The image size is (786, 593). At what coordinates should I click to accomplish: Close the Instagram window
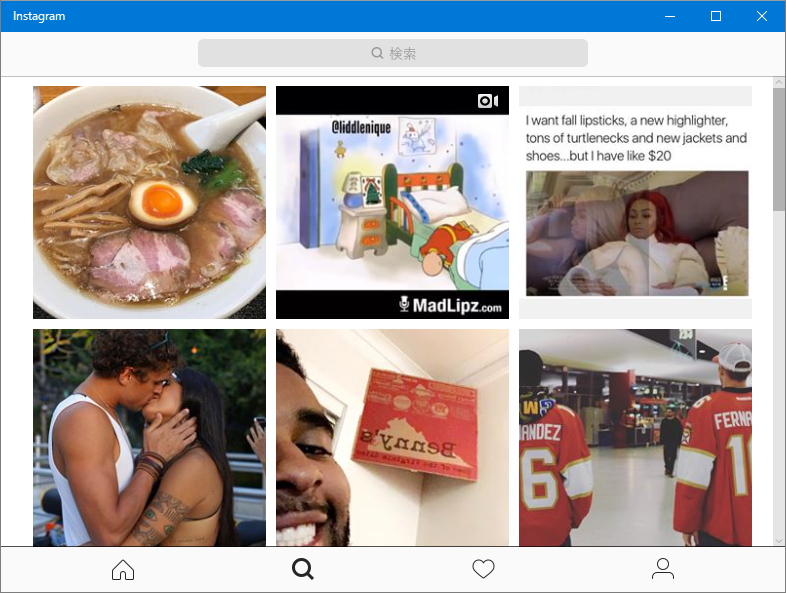click(x=762, y=16)
